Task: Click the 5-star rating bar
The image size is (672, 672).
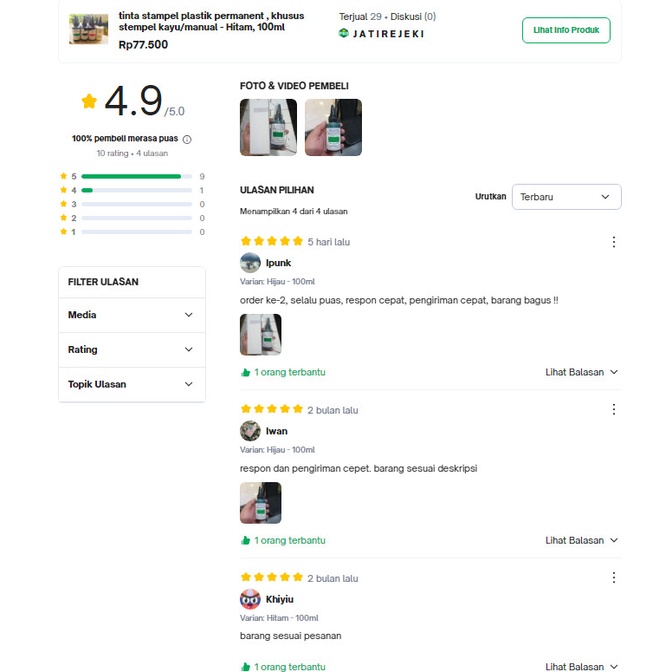Action: click(137, 176)
